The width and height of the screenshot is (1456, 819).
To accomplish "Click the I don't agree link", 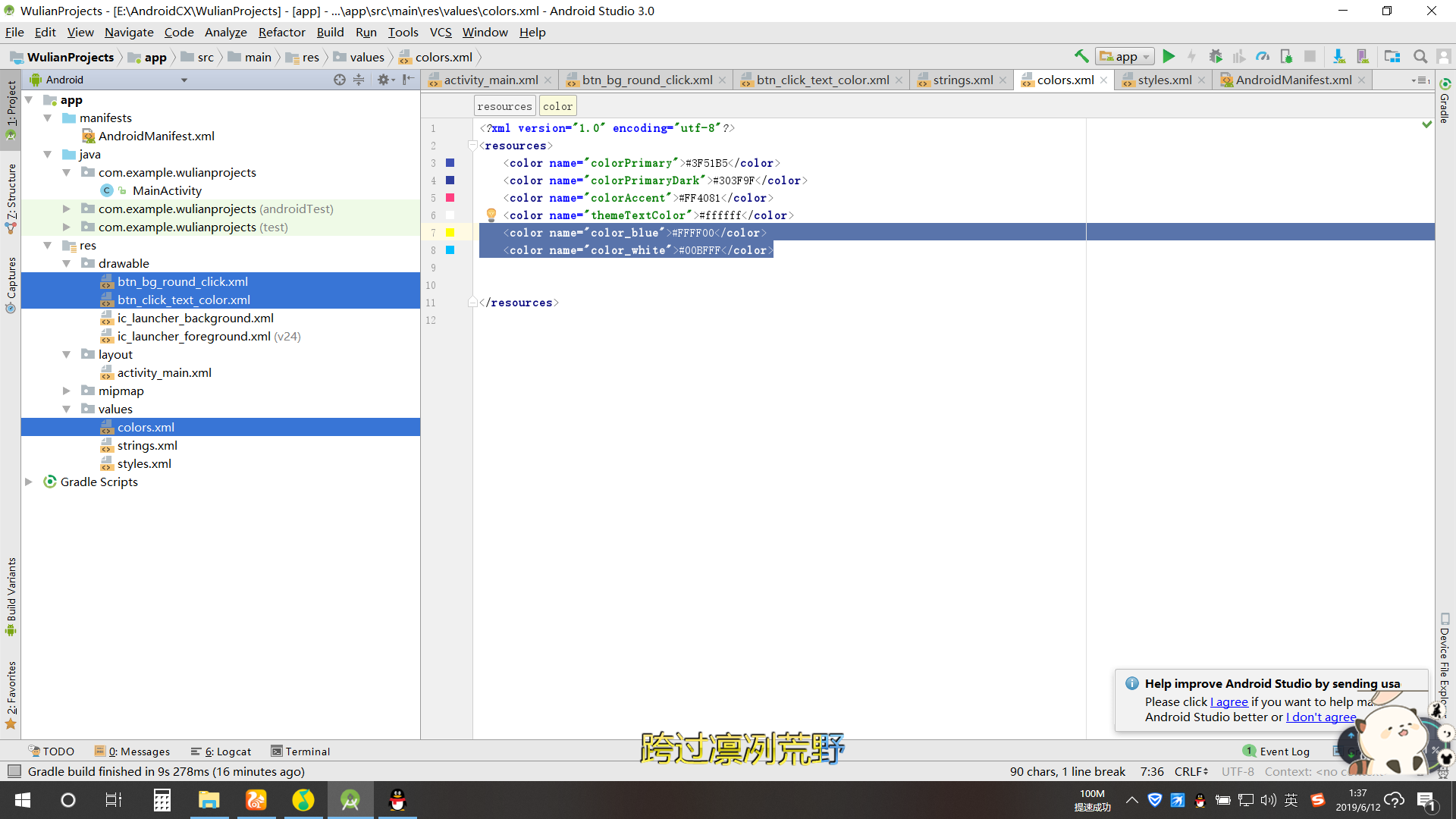I will [1321, 717].
